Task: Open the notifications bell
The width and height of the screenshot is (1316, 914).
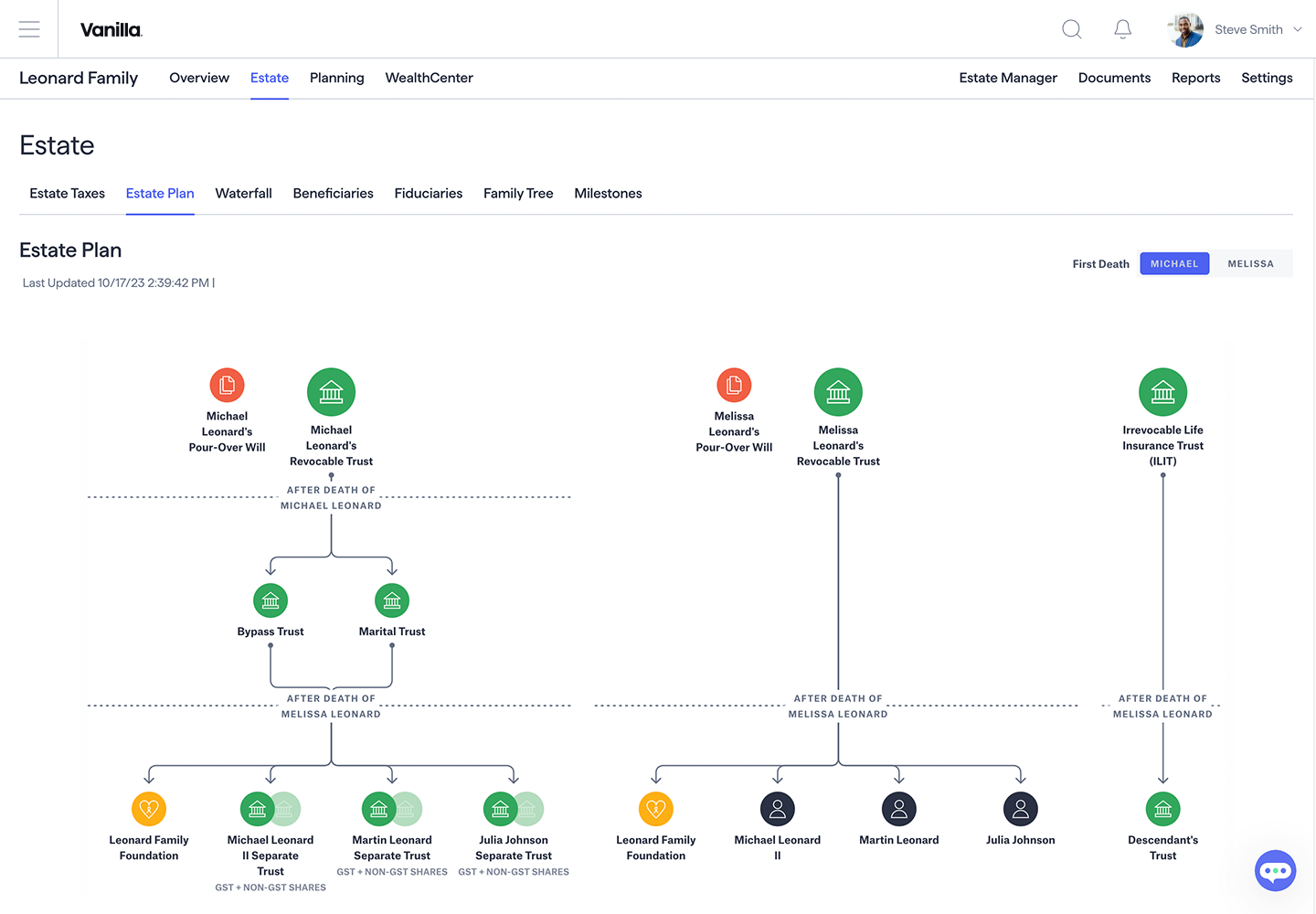Action: click(x=1122, y=29)
